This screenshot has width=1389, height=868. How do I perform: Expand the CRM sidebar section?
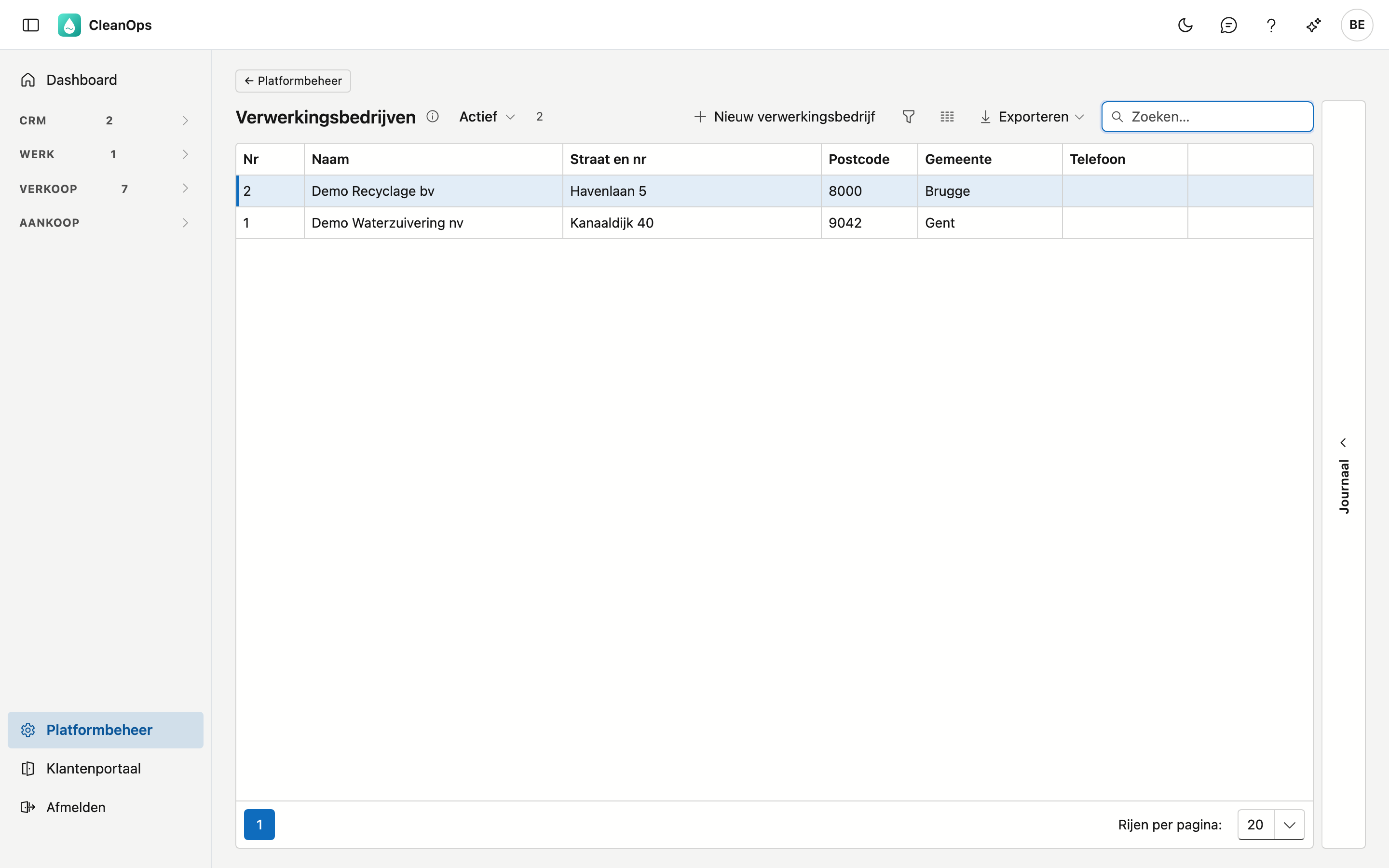106,120
